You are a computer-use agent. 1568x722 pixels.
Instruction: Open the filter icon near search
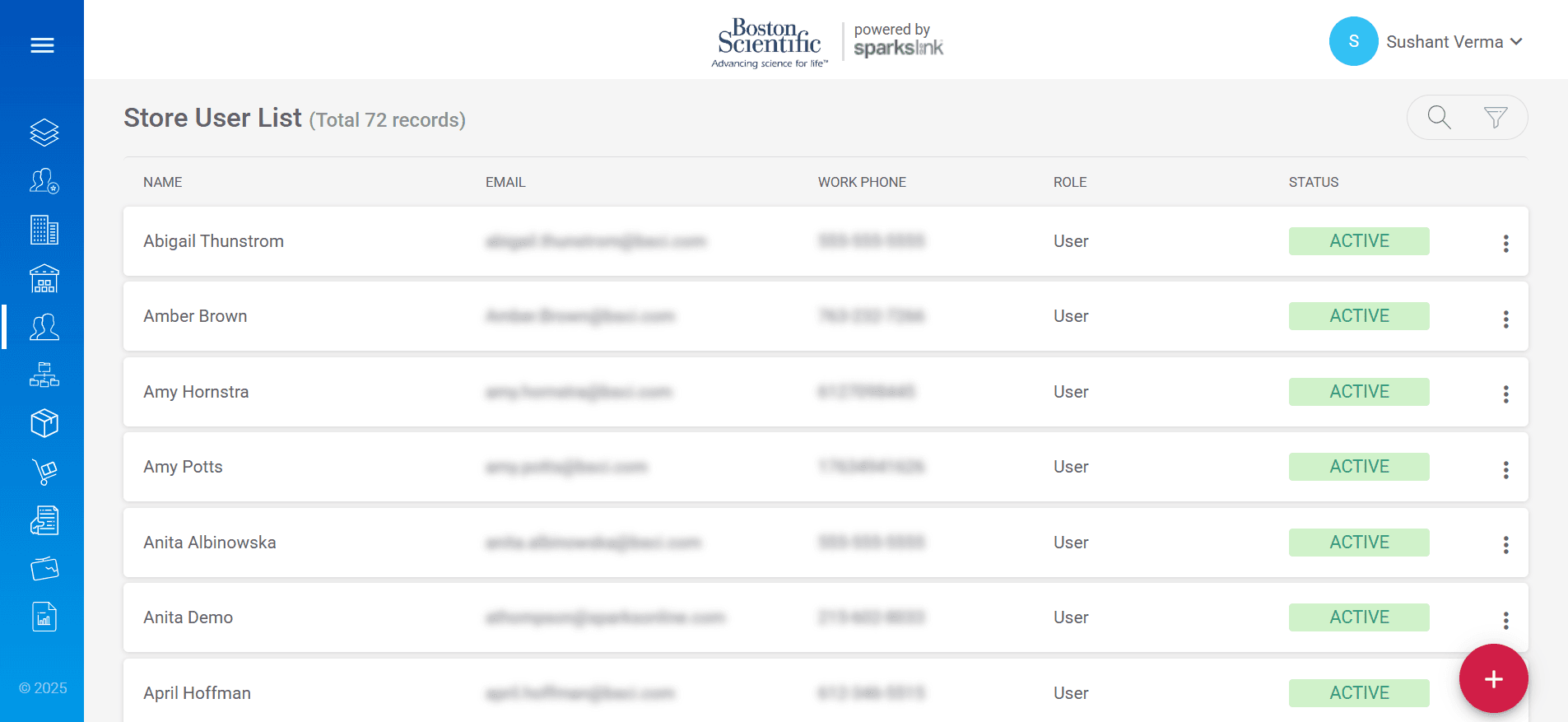[1496, 117]
